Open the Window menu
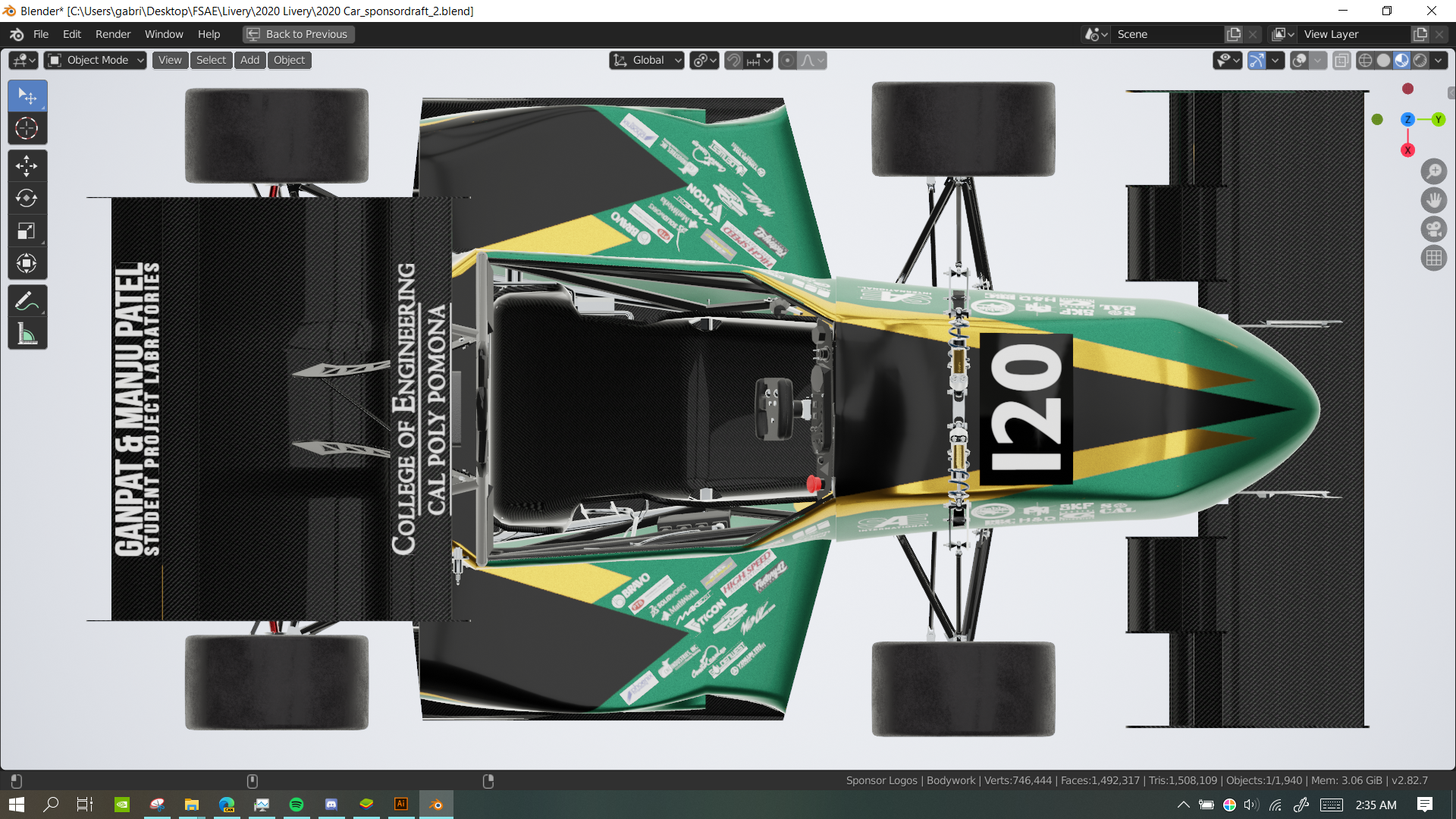 164,34
